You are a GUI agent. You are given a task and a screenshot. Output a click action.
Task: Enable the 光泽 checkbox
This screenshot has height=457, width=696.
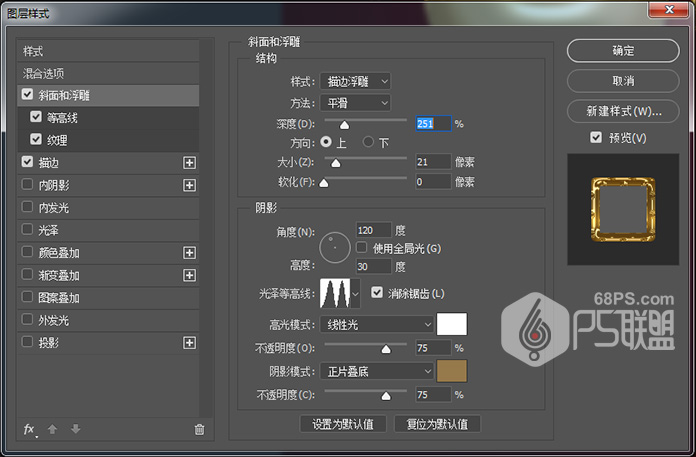point(27,229)
